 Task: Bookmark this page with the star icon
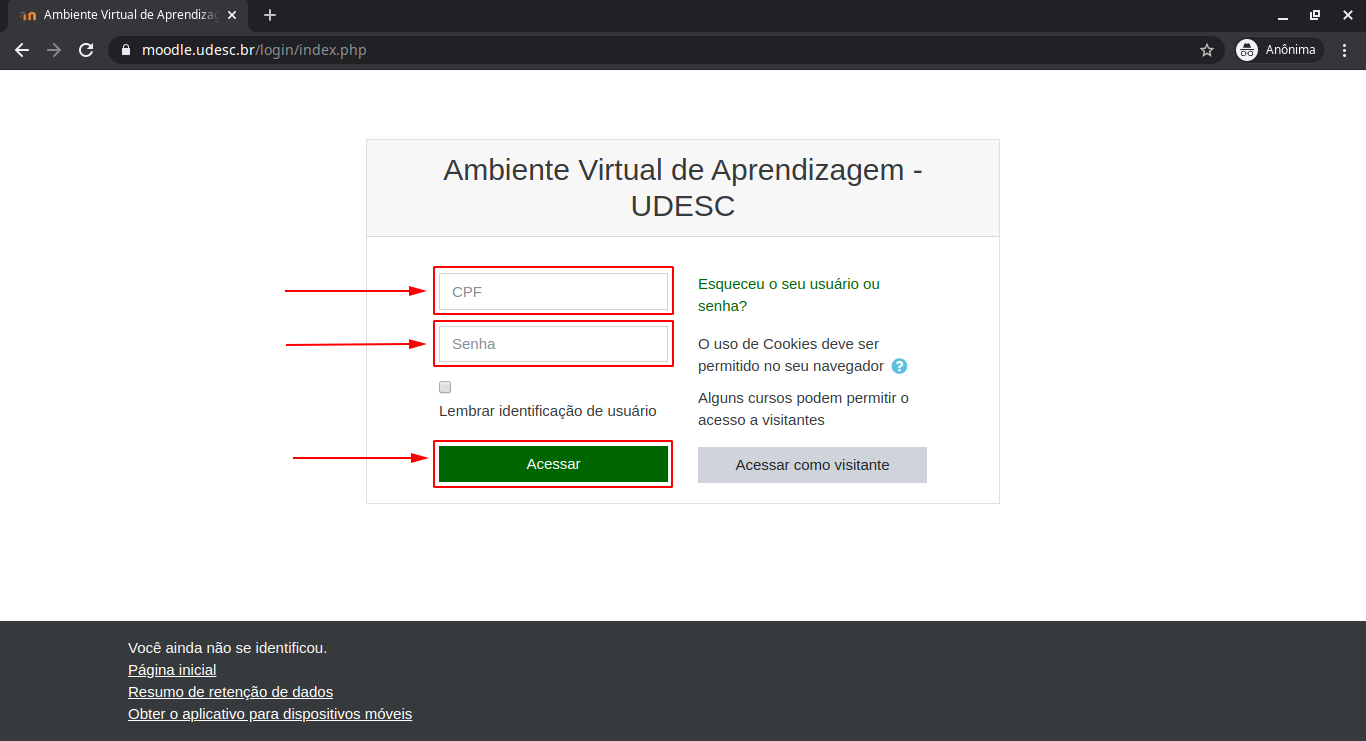pyautogui.click(x=1206, y=50)
